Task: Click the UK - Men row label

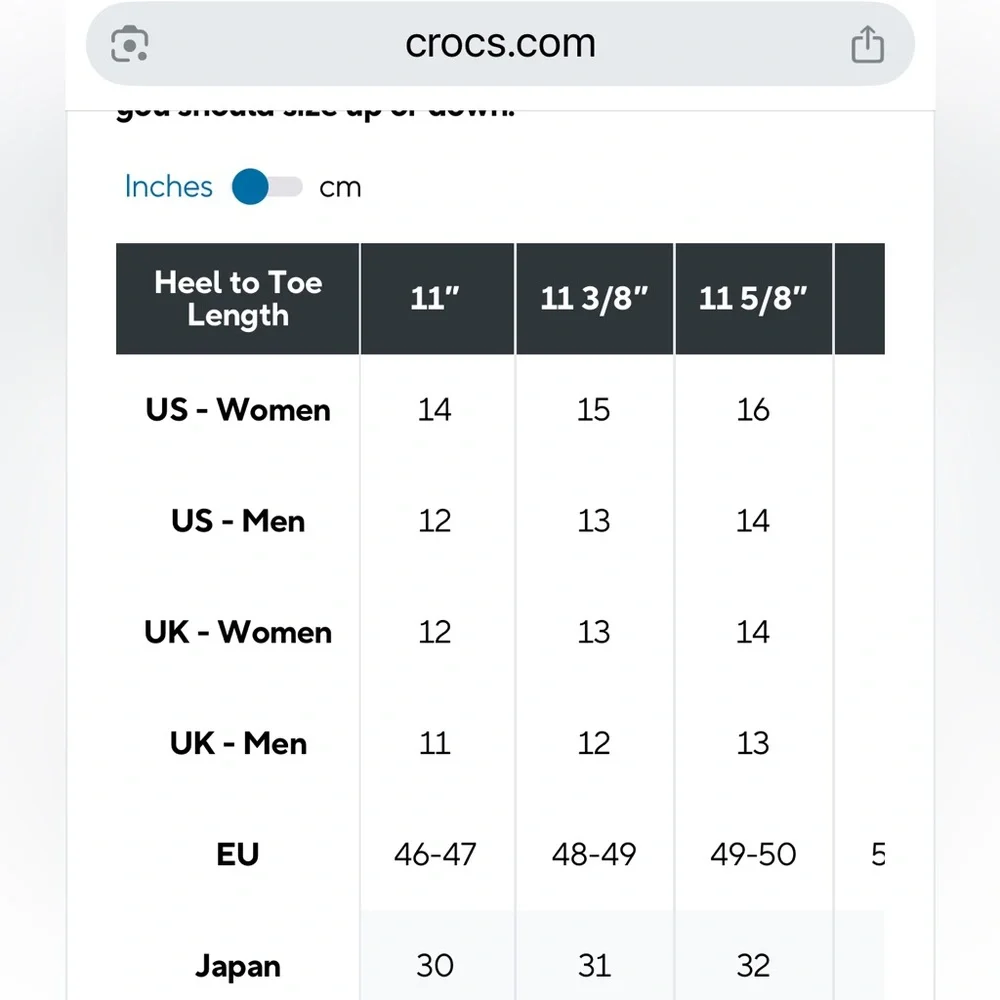Action: pyautogui.click(x=238, y=743)
